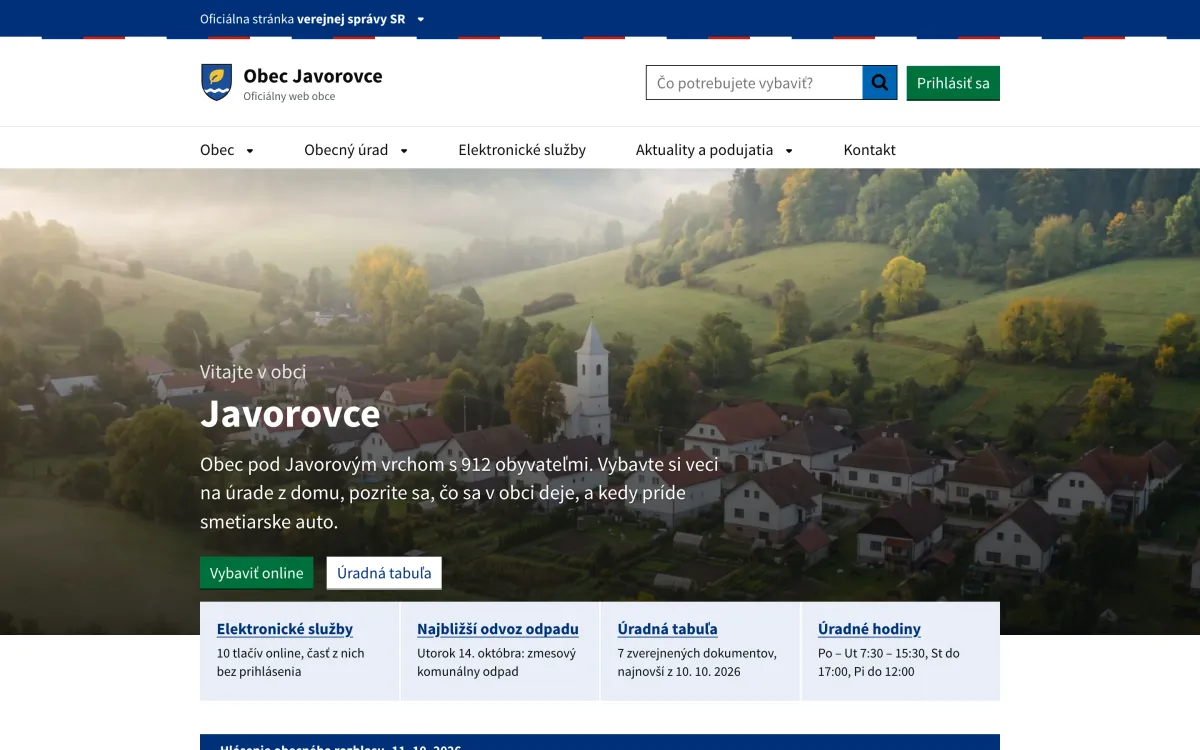Click the 'Obec pod Javorovým vrchom' intro paragraph
The height and width of the screenshot is (750, 1200).
(459, 493)
